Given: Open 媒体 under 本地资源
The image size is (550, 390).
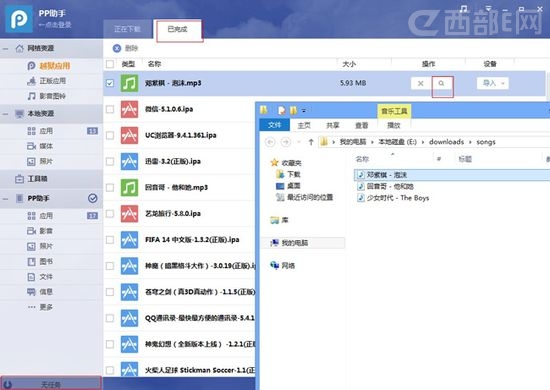Looking at the screenshot, I should tap(40, 146).
